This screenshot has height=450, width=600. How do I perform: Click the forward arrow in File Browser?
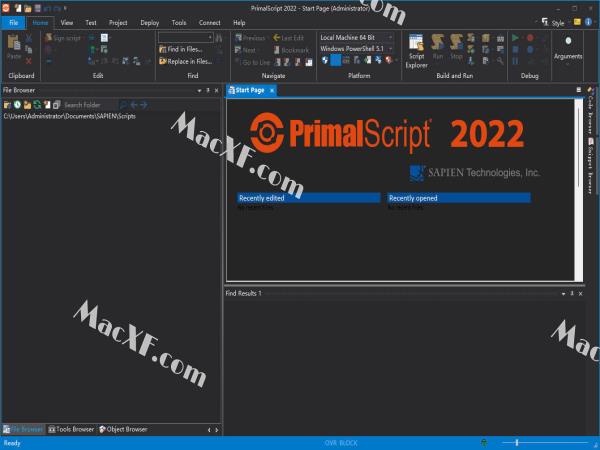tap(143, 104)
